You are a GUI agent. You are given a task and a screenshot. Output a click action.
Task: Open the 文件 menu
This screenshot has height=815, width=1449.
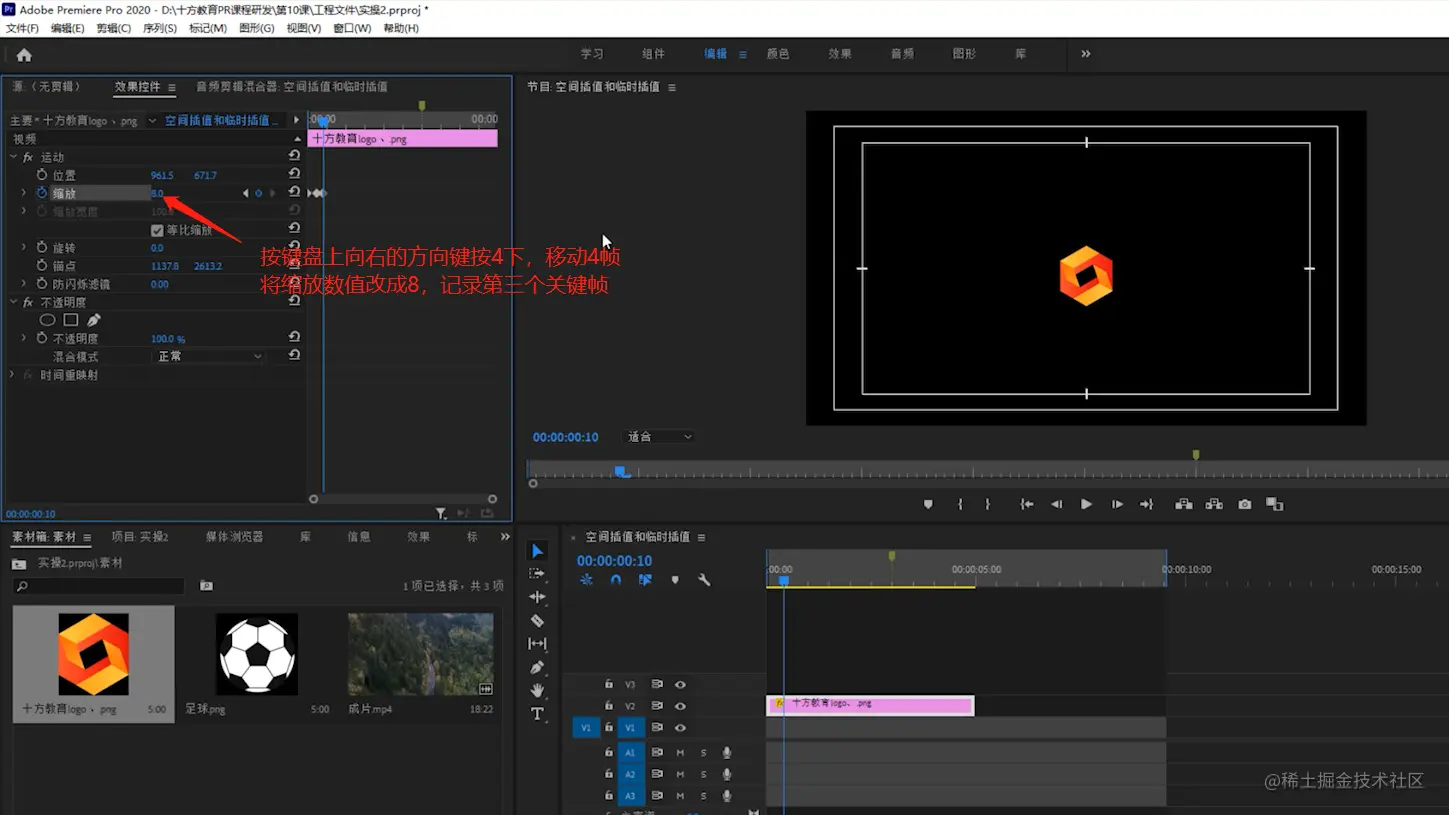22,28
